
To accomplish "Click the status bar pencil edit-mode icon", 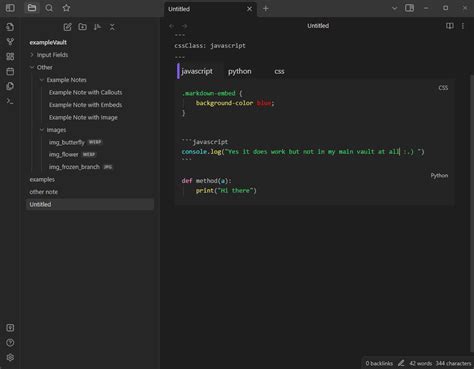I will click(x=401, y=363).
